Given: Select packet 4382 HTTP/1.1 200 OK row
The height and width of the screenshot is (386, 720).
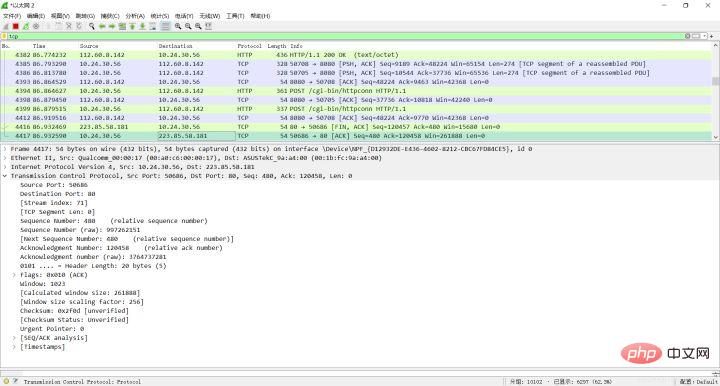Looking at the screenshot, I should 356,55.
